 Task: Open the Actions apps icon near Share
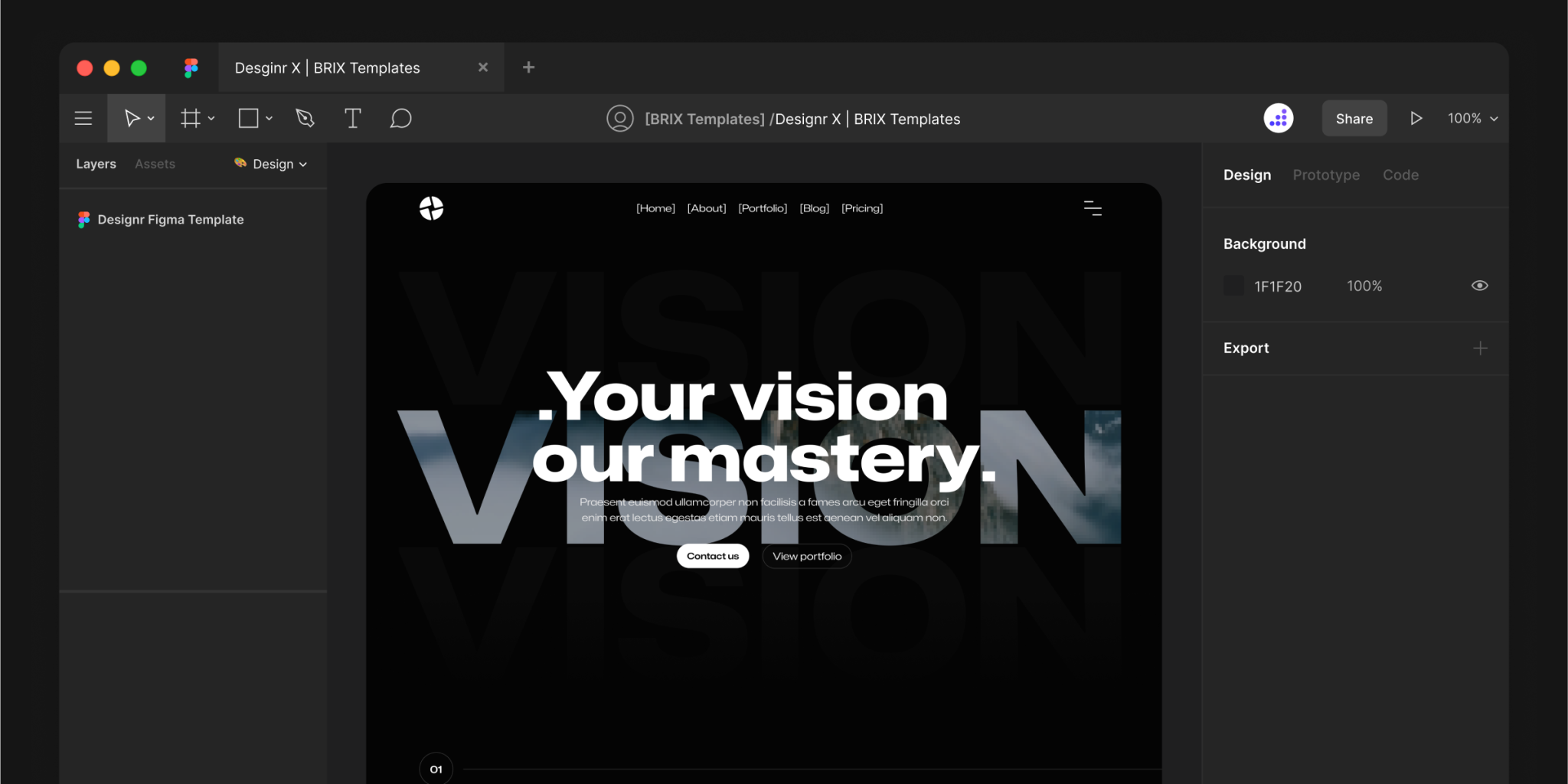click(1278, 117)
